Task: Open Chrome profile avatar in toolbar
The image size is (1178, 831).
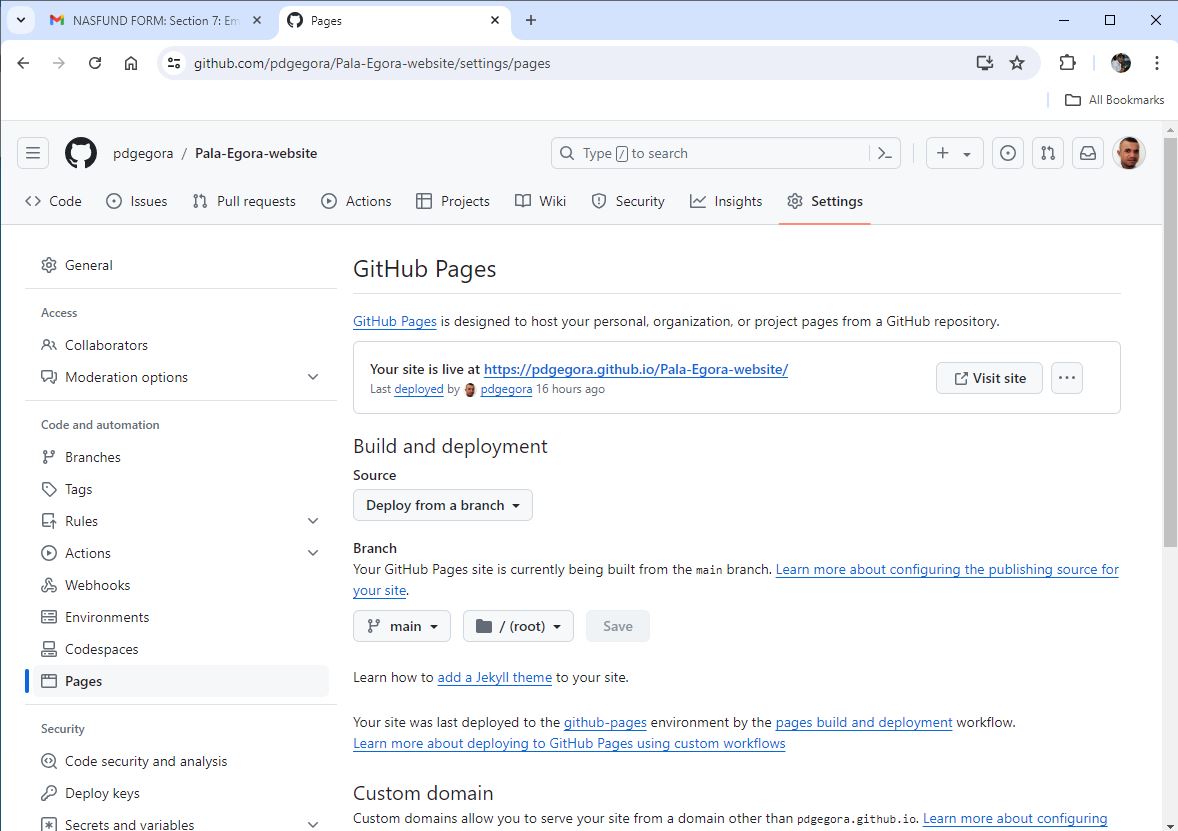Action: click(x=1120, y=63)
